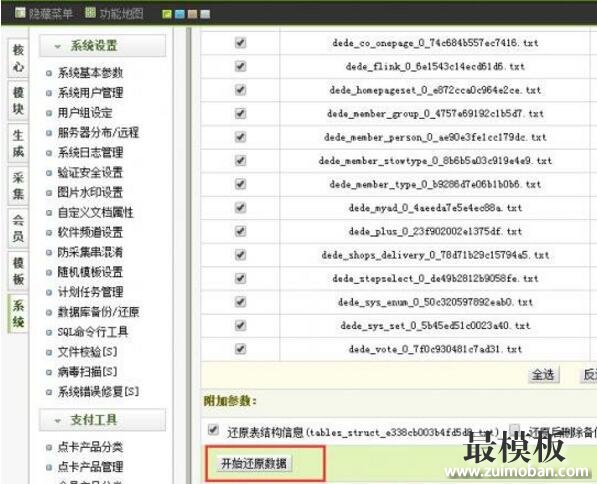Open 防采集串混淆 menu item
Screen dimensions: 597x484
tap(90, 252)
